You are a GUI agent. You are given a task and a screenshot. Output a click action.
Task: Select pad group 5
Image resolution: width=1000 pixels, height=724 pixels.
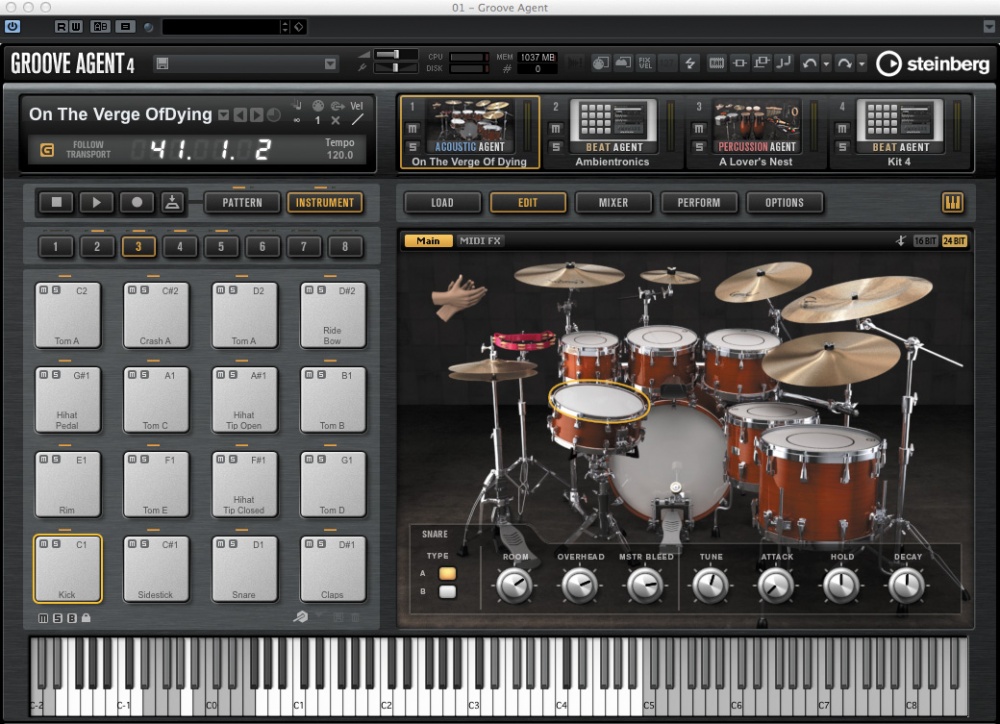(221, 246)
